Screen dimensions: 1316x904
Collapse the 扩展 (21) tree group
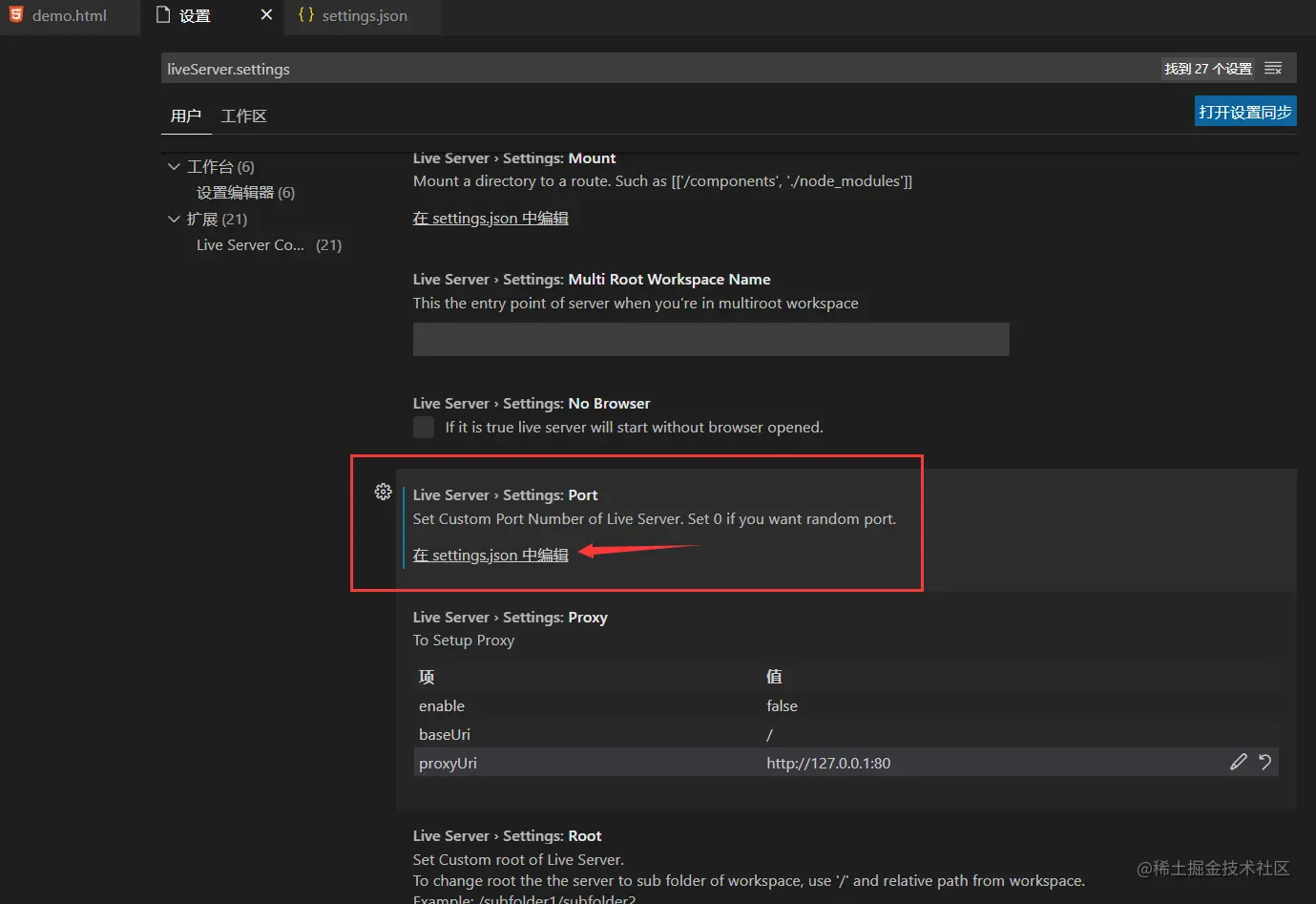point(174,219)
